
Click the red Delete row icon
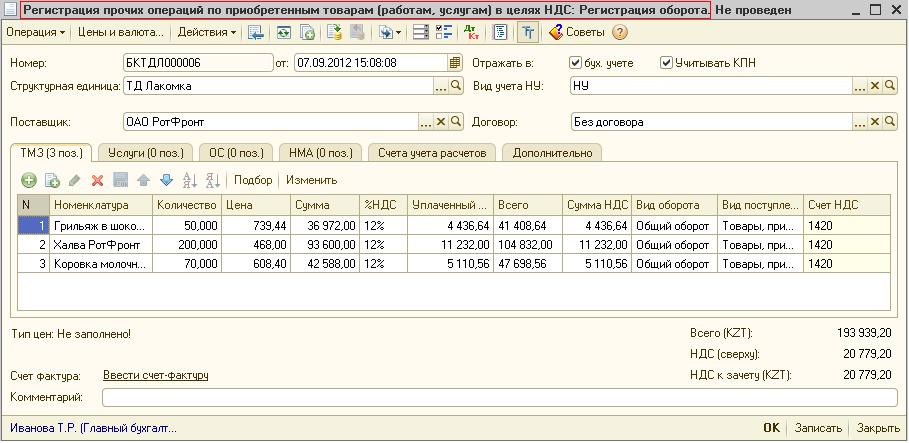[98, 181]
